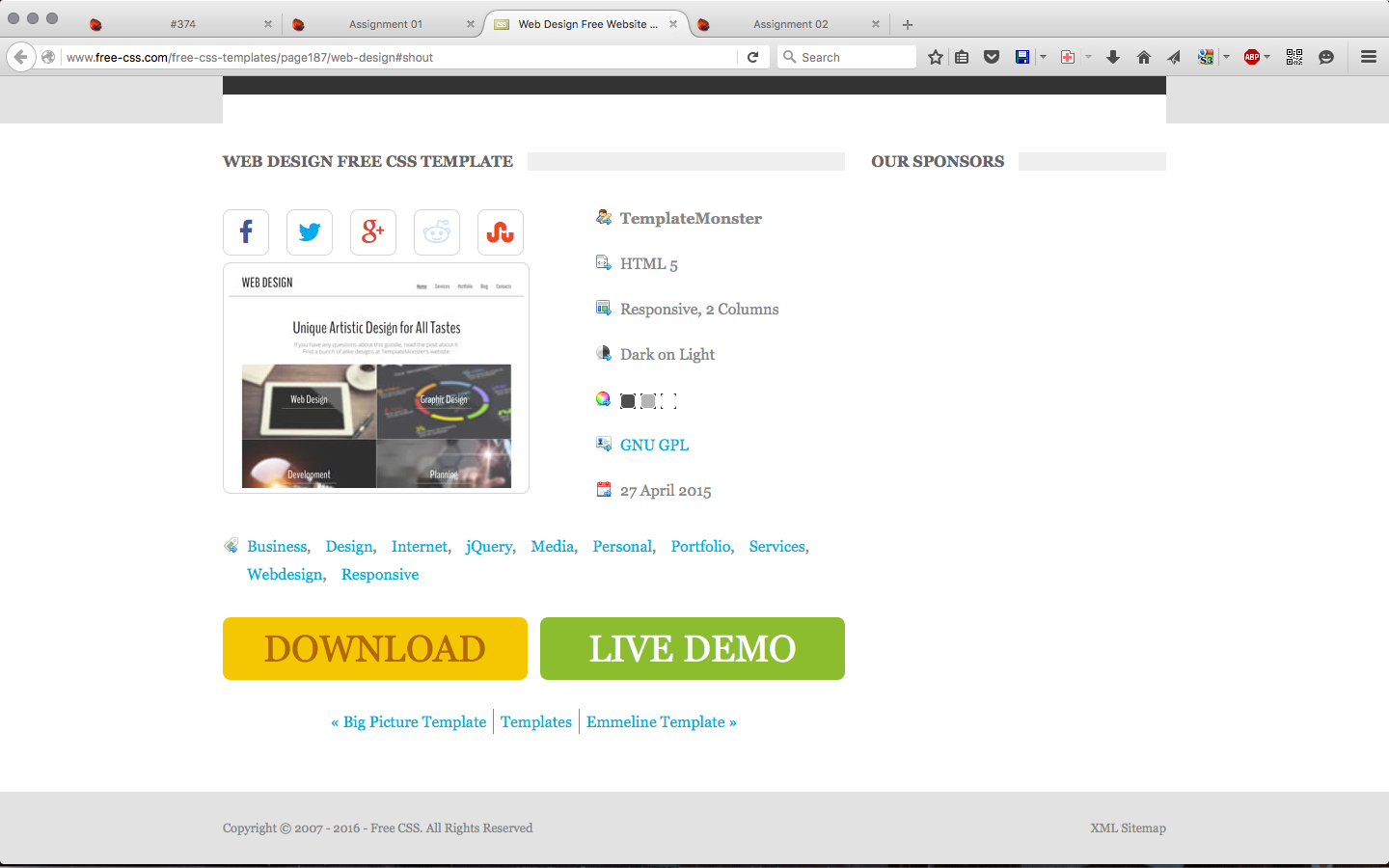The width and height of the screenshot is (1389, 868).
Task: Click the red cross extension icon
Action: 1068,57
